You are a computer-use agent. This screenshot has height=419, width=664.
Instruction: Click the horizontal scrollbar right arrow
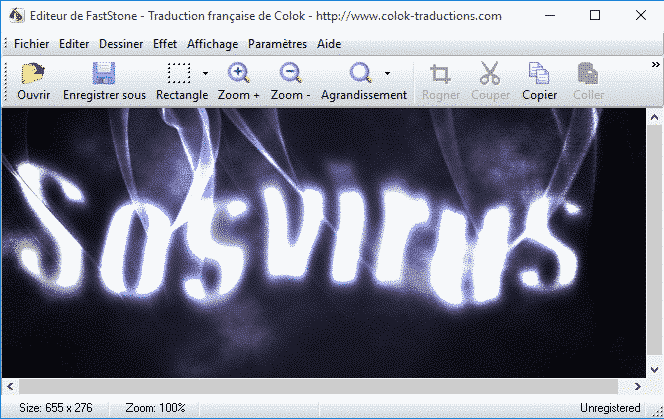tap(638, 386)
